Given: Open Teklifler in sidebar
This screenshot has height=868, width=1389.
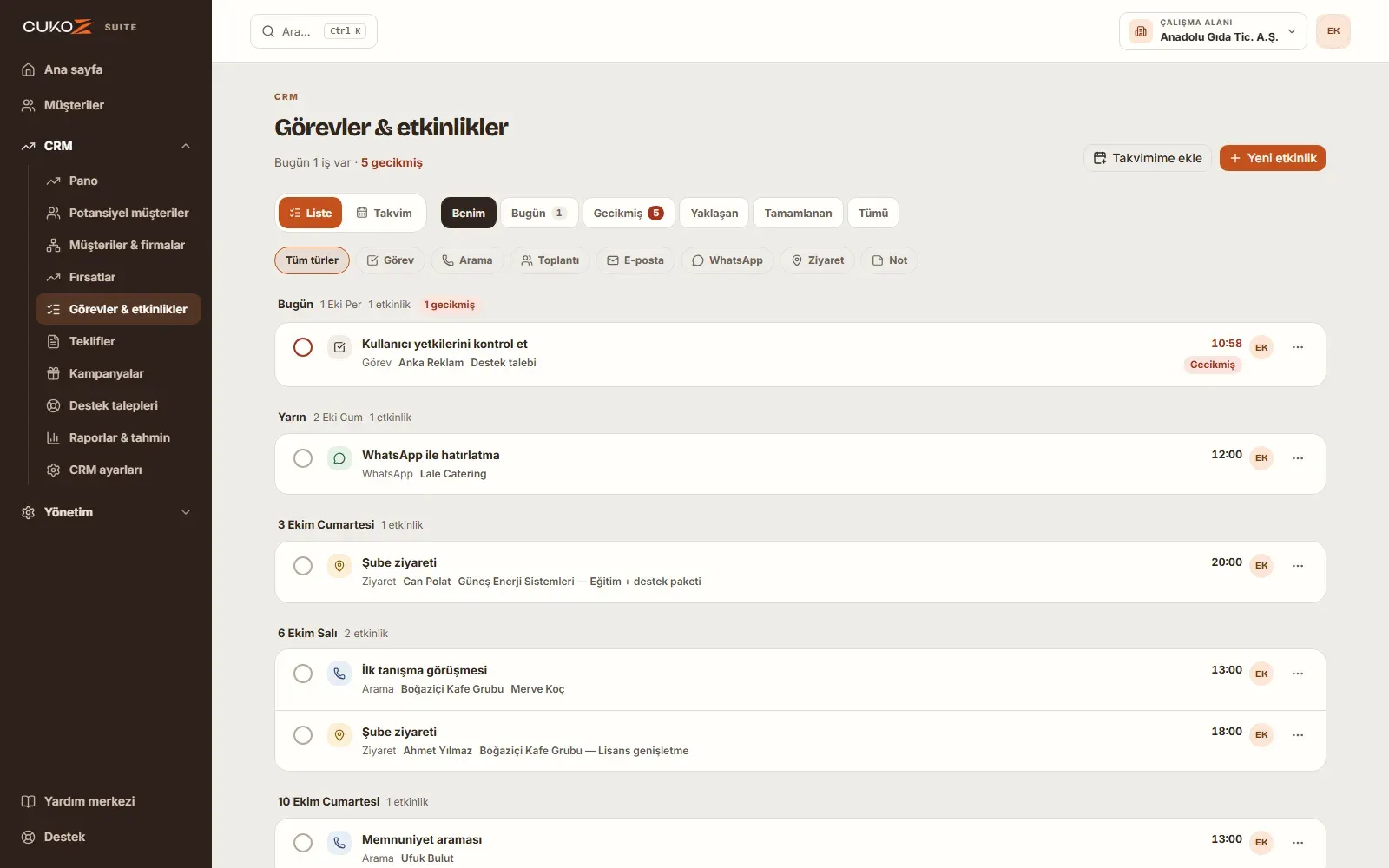Looking at the screenshot, I should pyautogui.click(x=118, y=341).
